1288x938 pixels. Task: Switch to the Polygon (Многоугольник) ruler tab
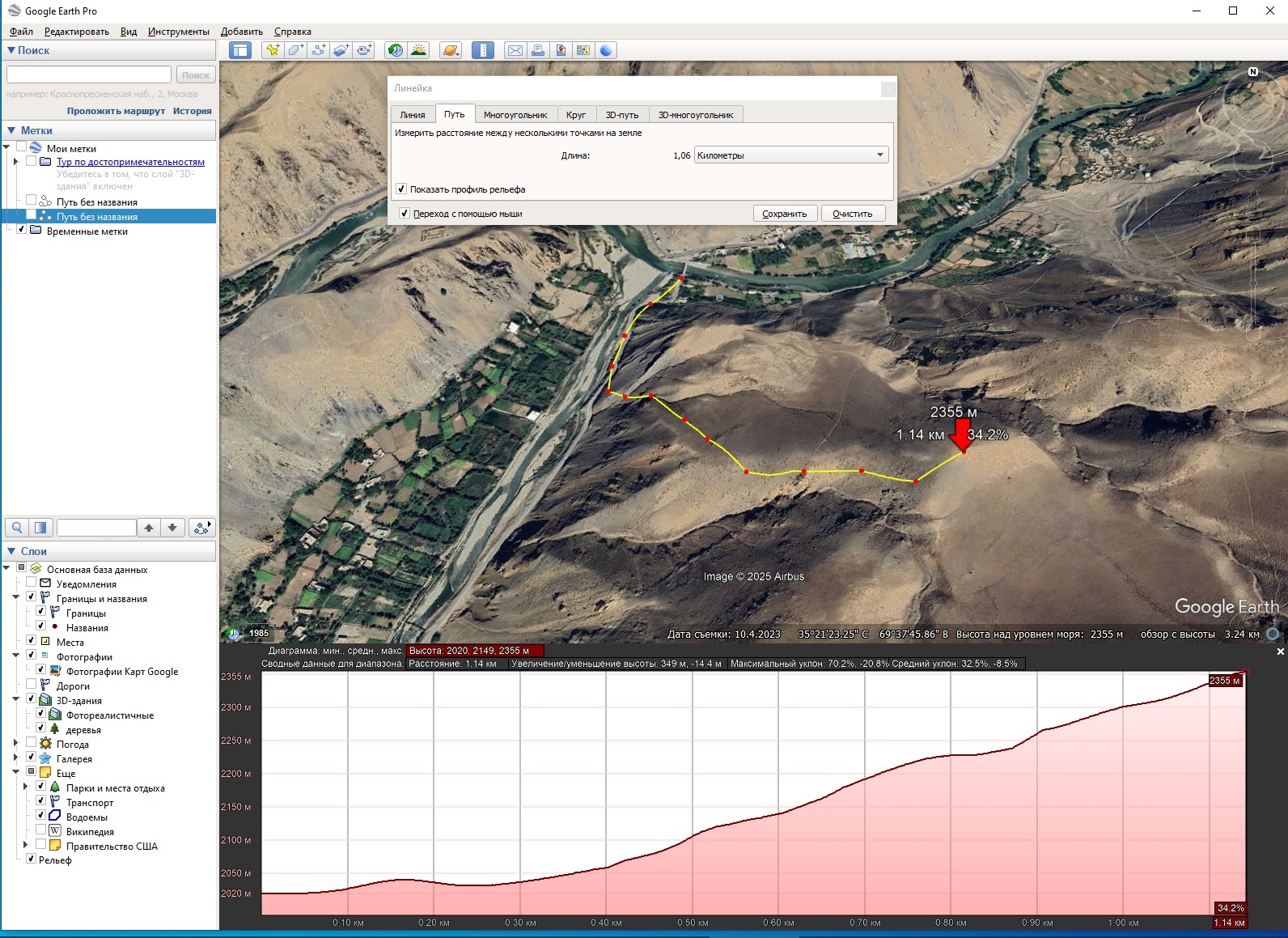coord(515,115)
